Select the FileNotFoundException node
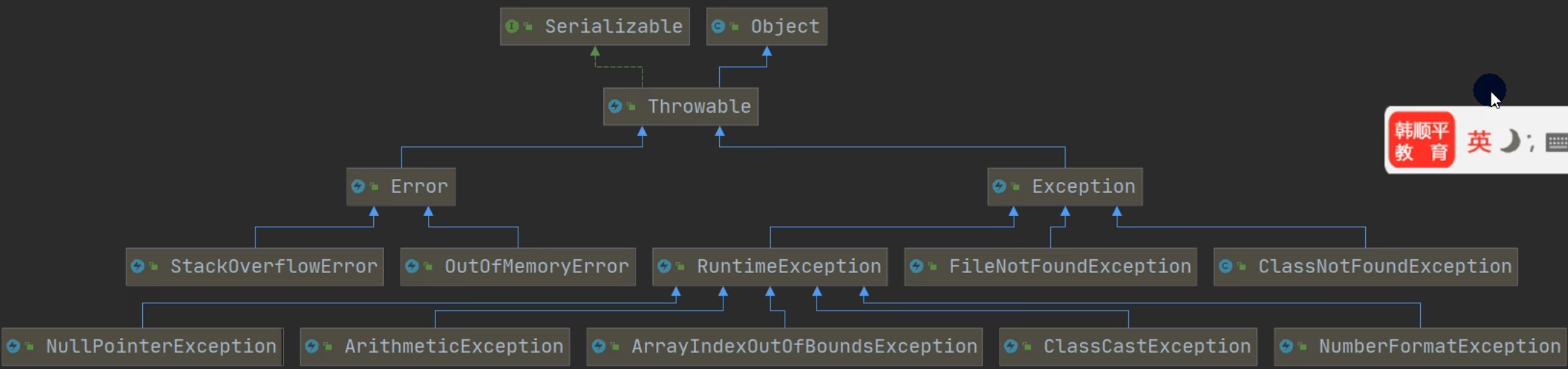The image size is (1568, 369). pos(1050,266)
